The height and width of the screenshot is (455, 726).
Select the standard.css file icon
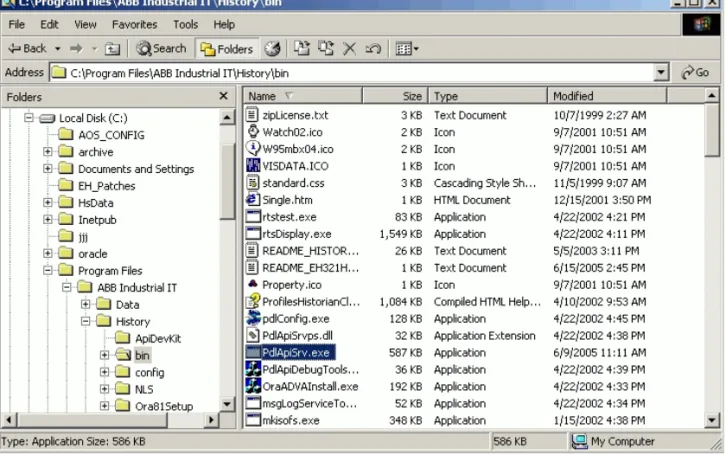(252, 182)
